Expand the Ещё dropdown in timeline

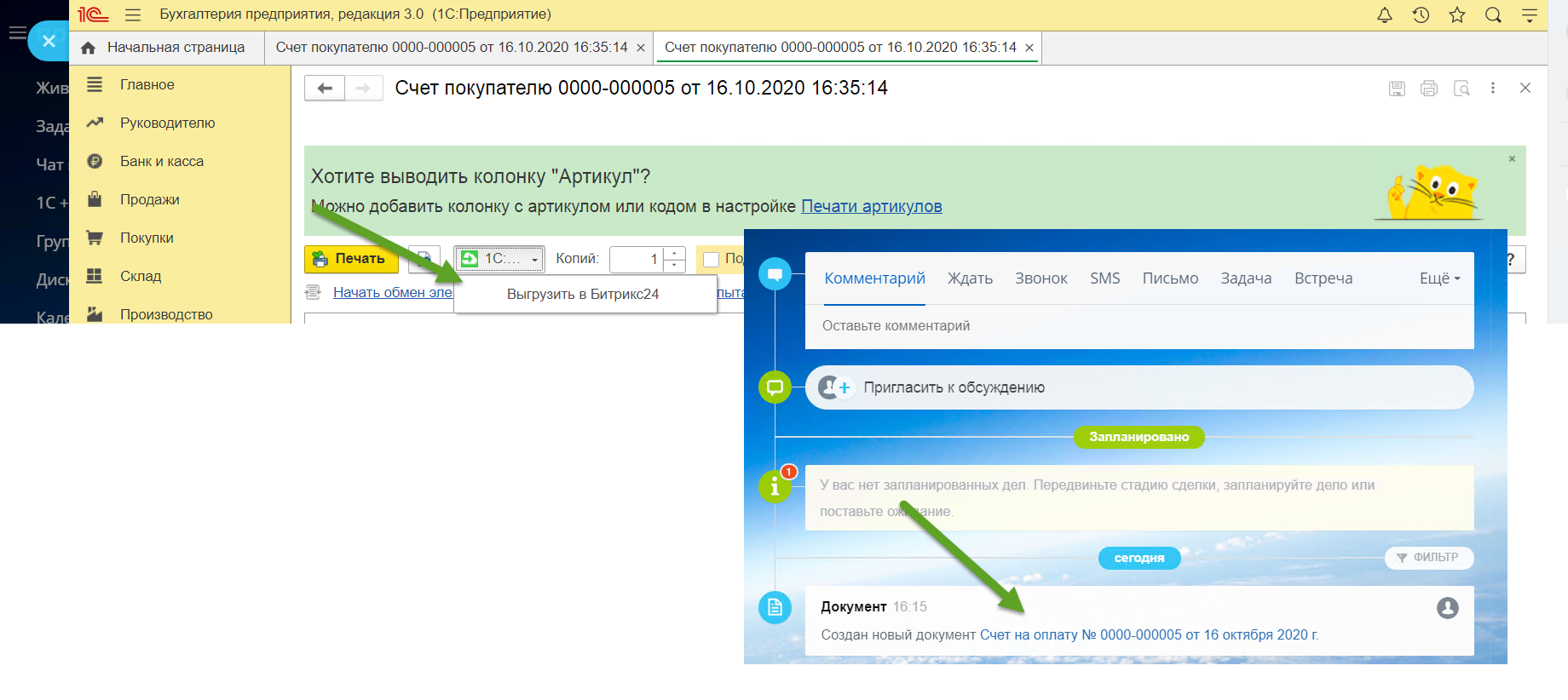(x=1439, y=278)
